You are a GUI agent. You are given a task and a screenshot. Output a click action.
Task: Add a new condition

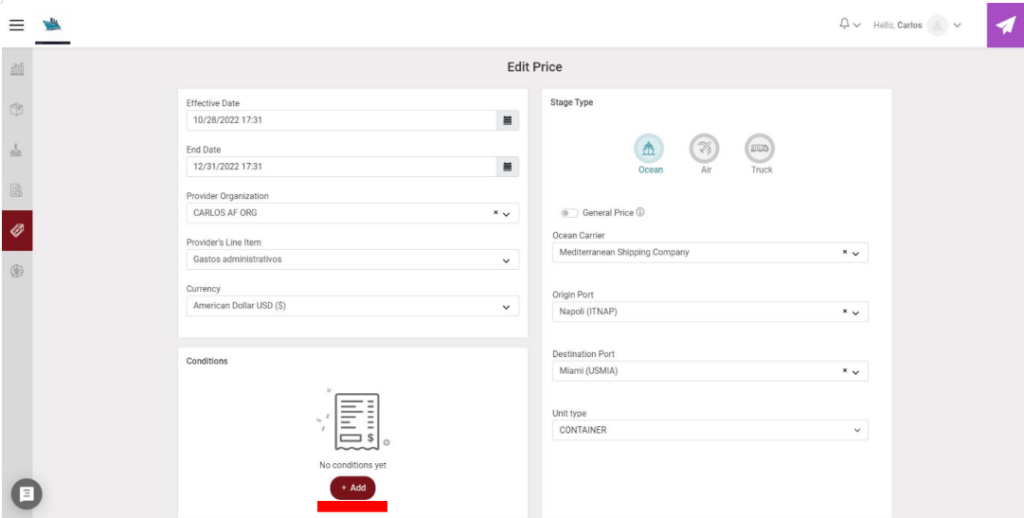(x=353, y=488)
